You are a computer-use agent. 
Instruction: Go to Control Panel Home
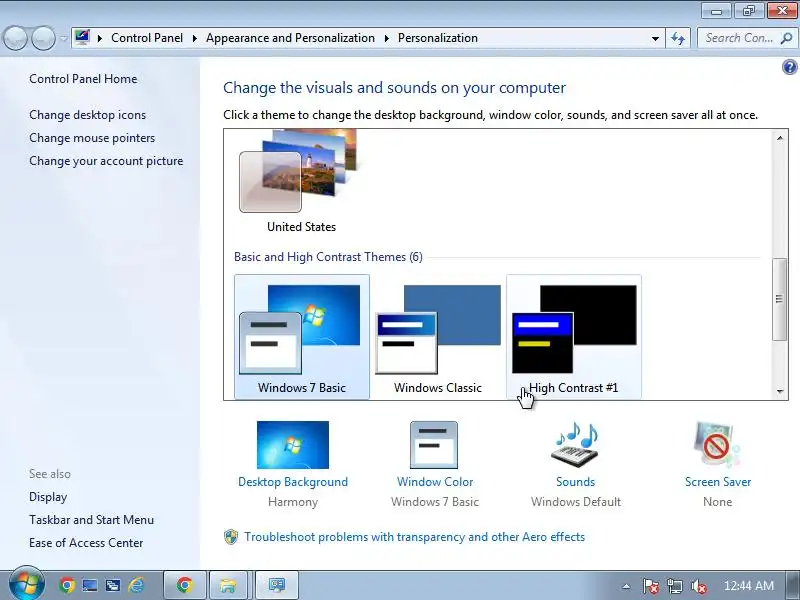[83, 79]
